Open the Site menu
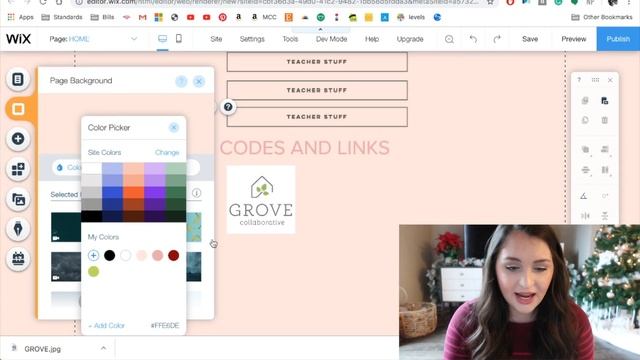 216,39
